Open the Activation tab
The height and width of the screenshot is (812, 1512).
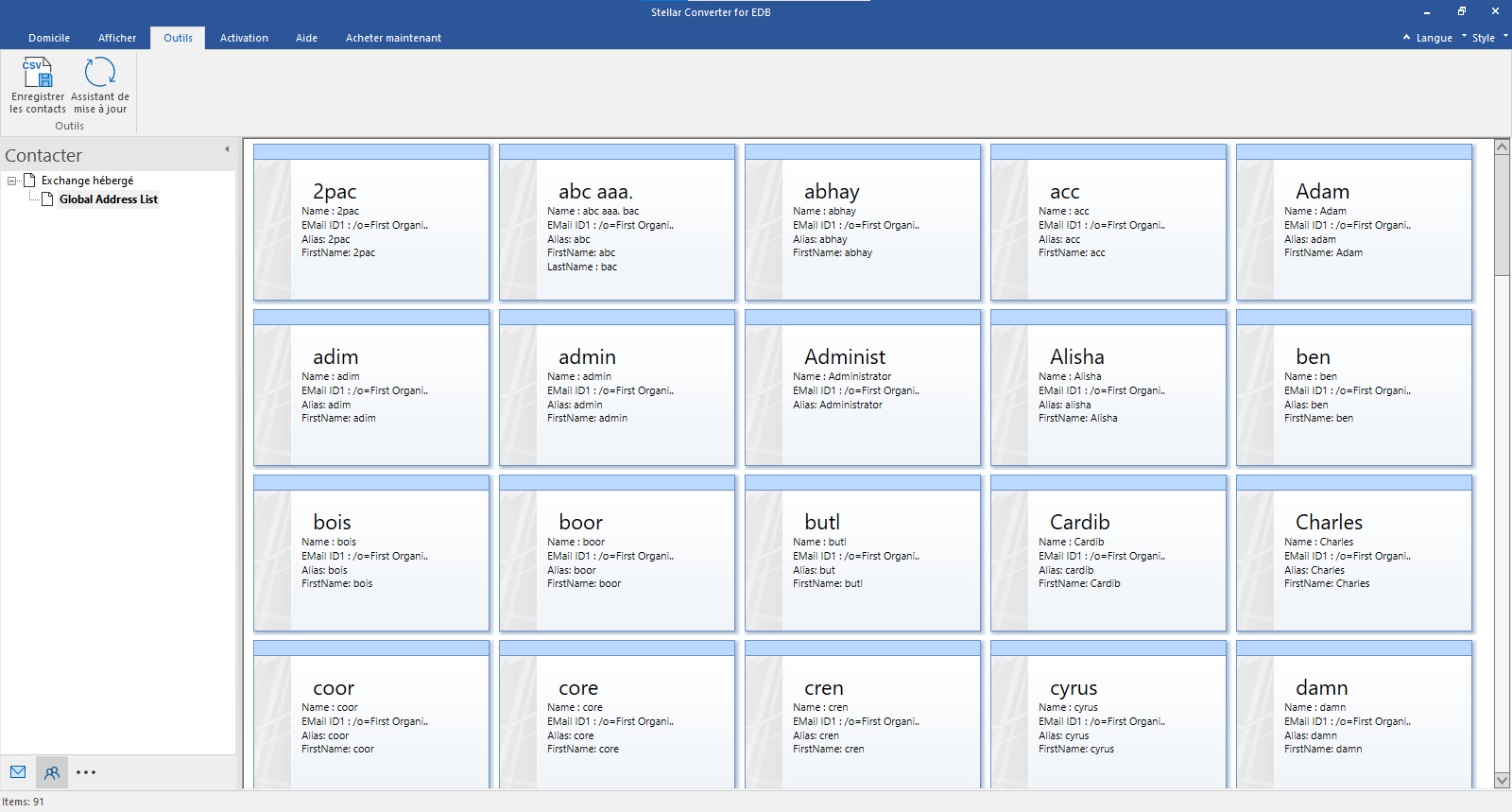(x=244, y=38)
